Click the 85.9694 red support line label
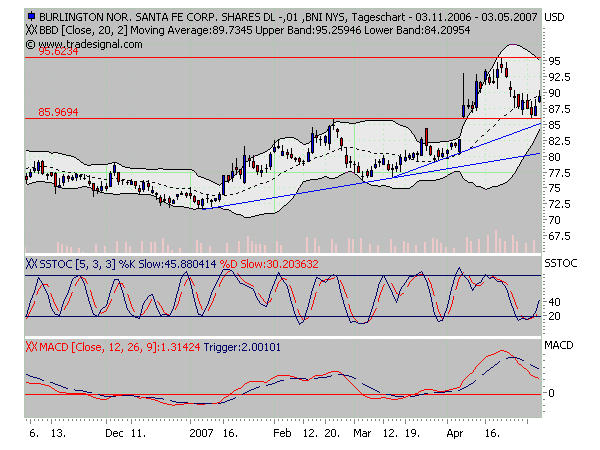Screen dimensions: 600x450 [x=58, y=112]
